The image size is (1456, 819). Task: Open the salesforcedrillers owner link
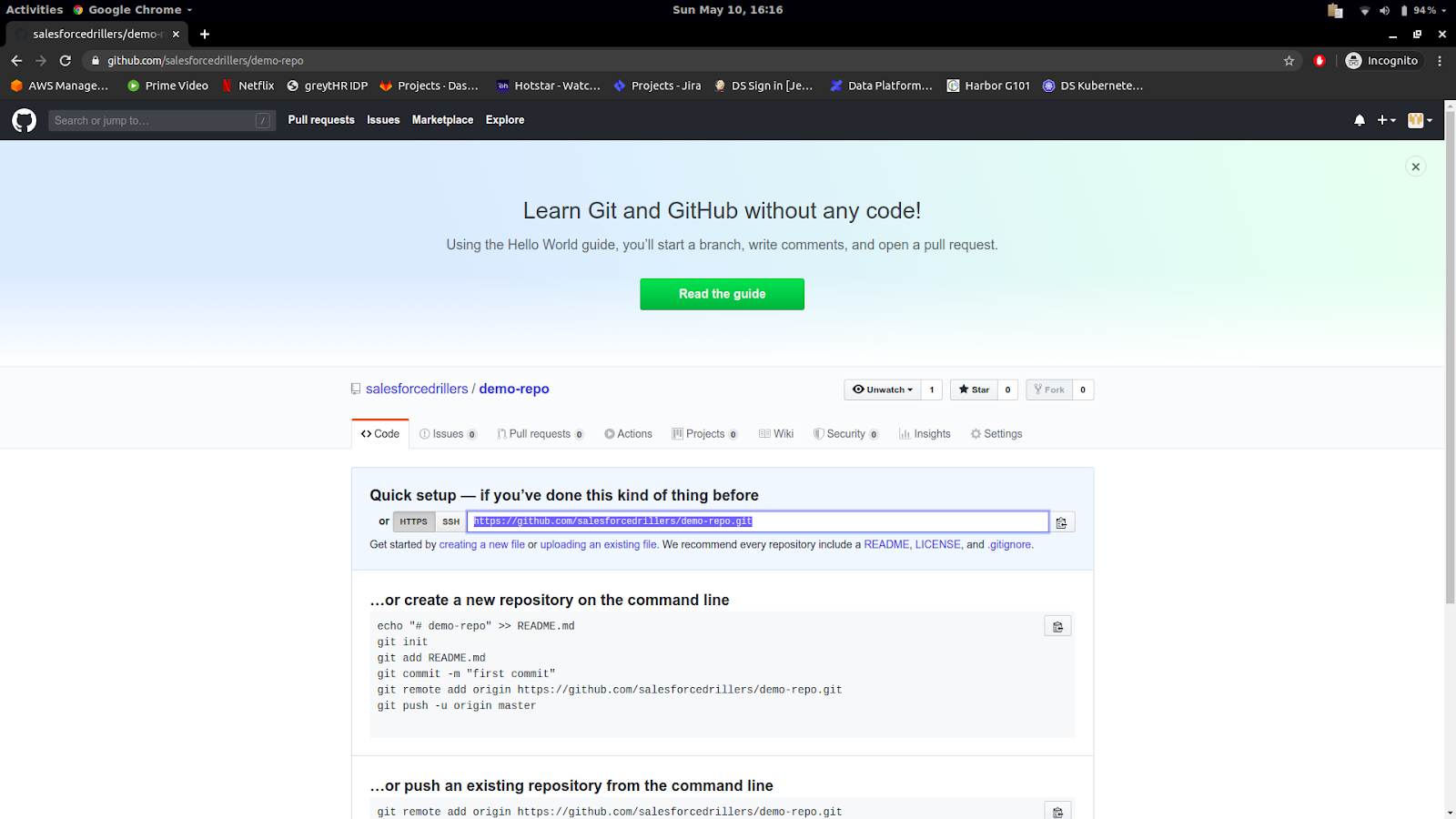417,389
